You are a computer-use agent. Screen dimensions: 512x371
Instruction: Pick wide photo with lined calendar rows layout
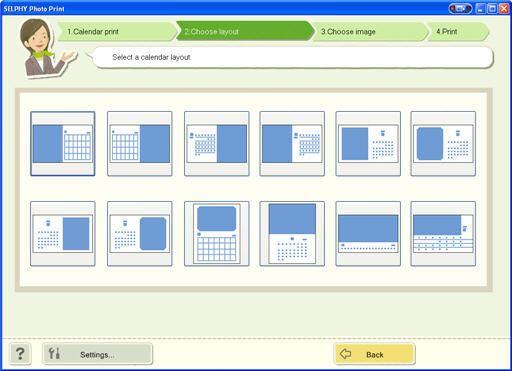coord(443,234)
